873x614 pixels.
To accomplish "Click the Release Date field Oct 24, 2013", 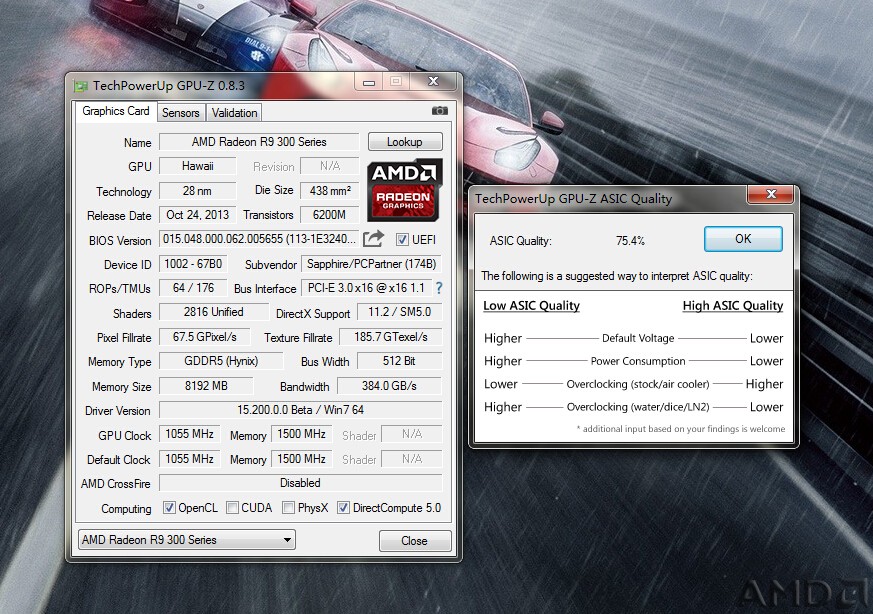I will [198, 215].
